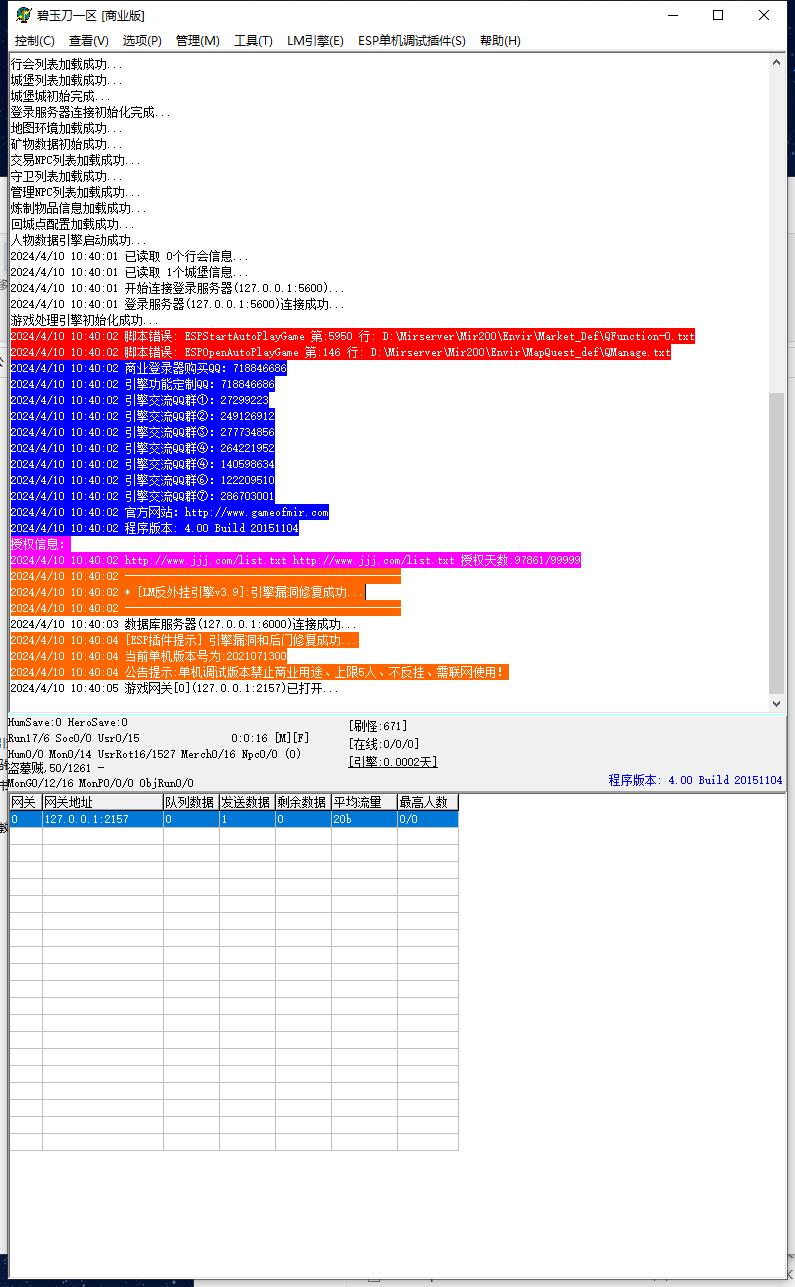
Task: Click the 剩余数据 column header
Action: click(x=303, y=802)
